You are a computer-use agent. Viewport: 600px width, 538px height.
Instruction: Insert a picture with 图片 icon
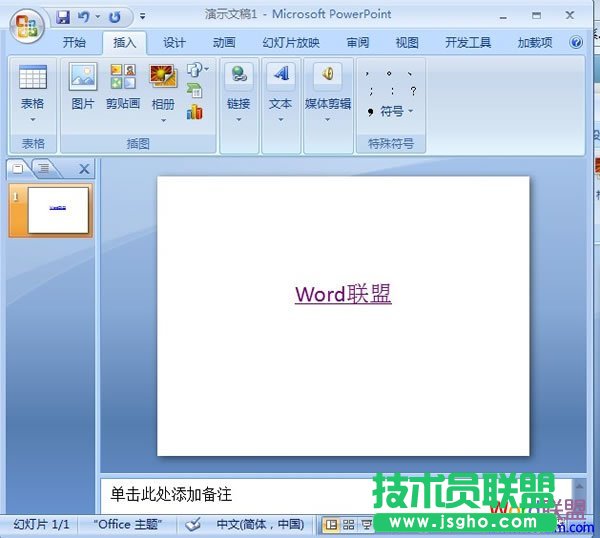(83, 77)
